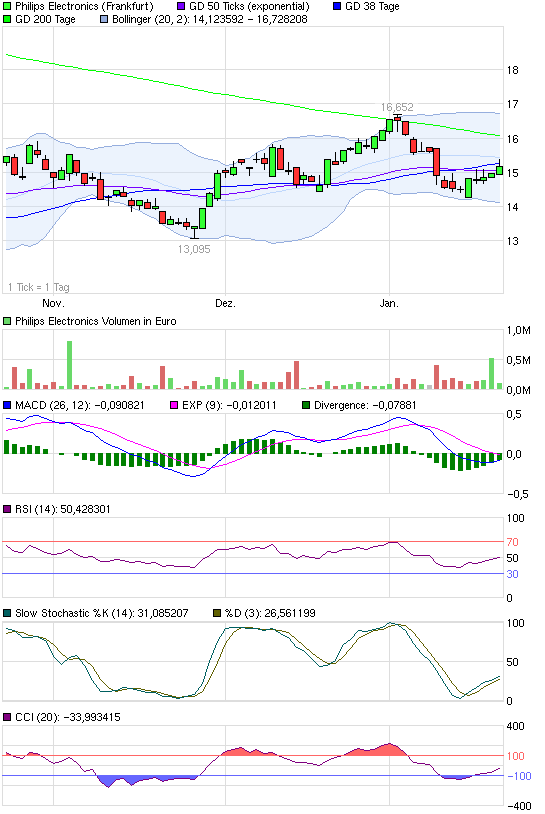Image resolution: width=545 pixels, height=814 pixels.
Task: Click the tallest green volume bar in November
Action: point(70,365)
